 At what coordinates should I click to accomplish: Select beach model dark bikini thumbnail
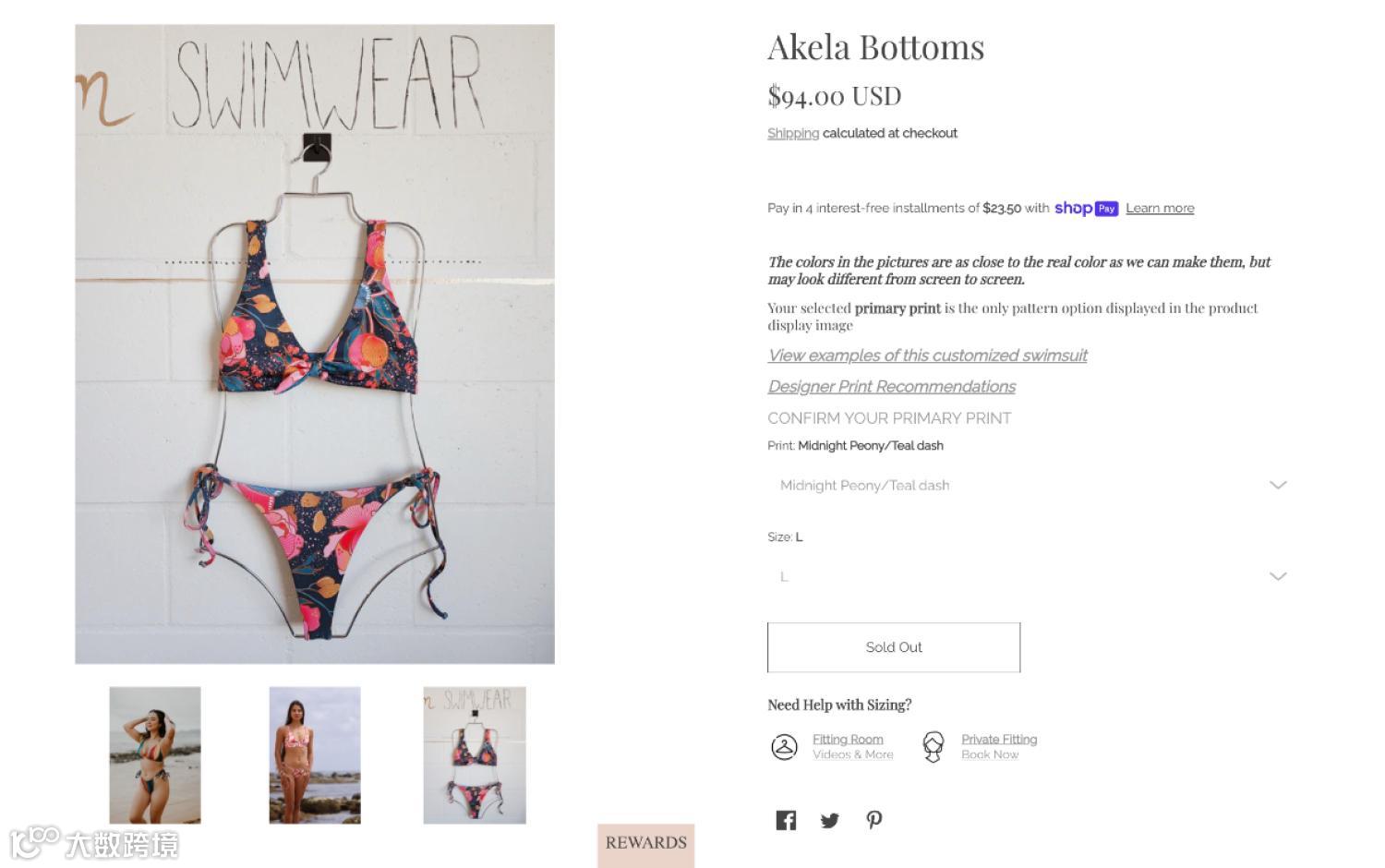pos(155,754)
